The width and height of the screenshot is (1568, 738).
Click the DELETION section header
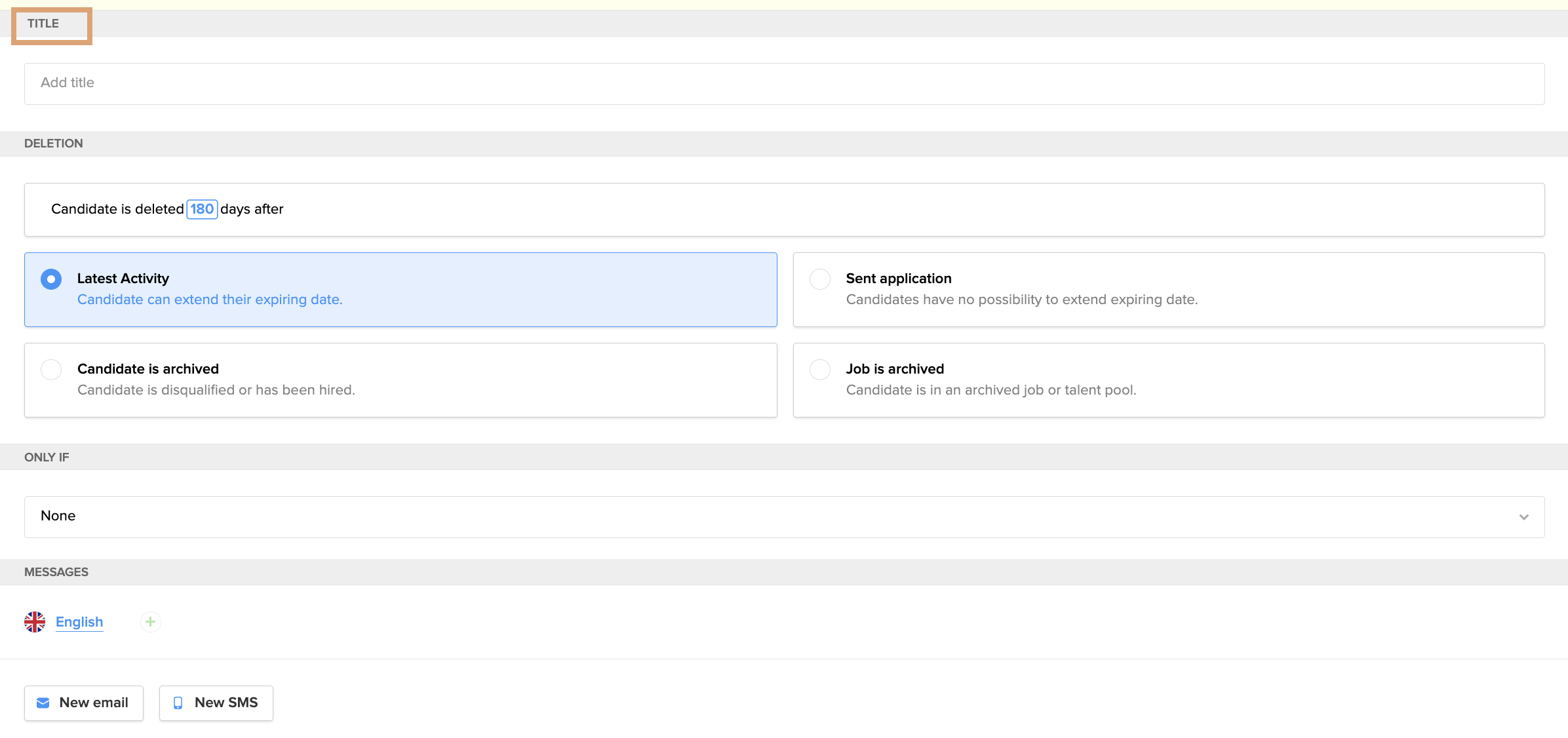click(x=54, y=144)
